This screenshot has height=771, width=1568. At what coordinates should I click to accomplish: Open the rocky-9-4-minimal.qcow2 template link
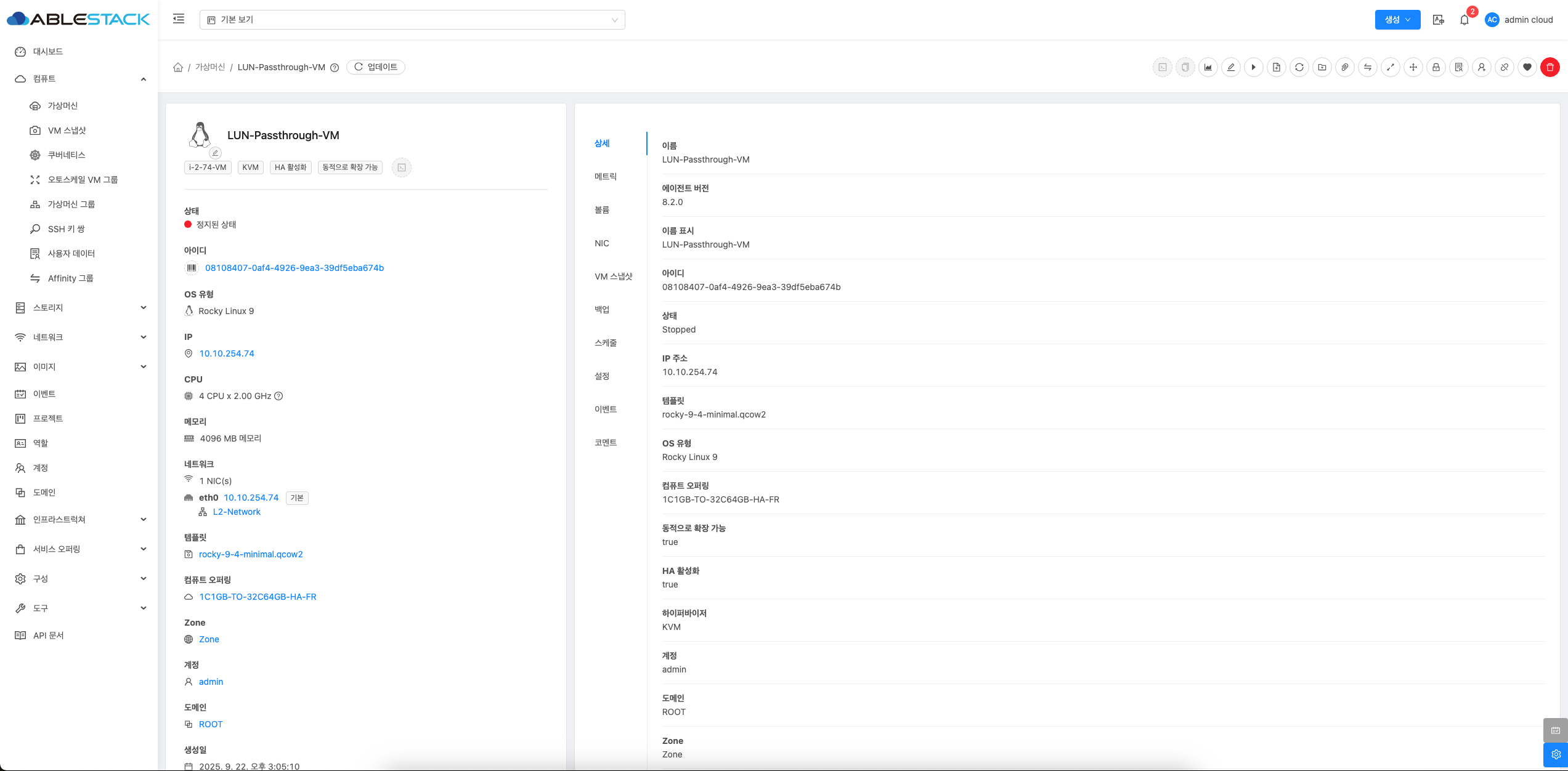[x=251, y=554]
